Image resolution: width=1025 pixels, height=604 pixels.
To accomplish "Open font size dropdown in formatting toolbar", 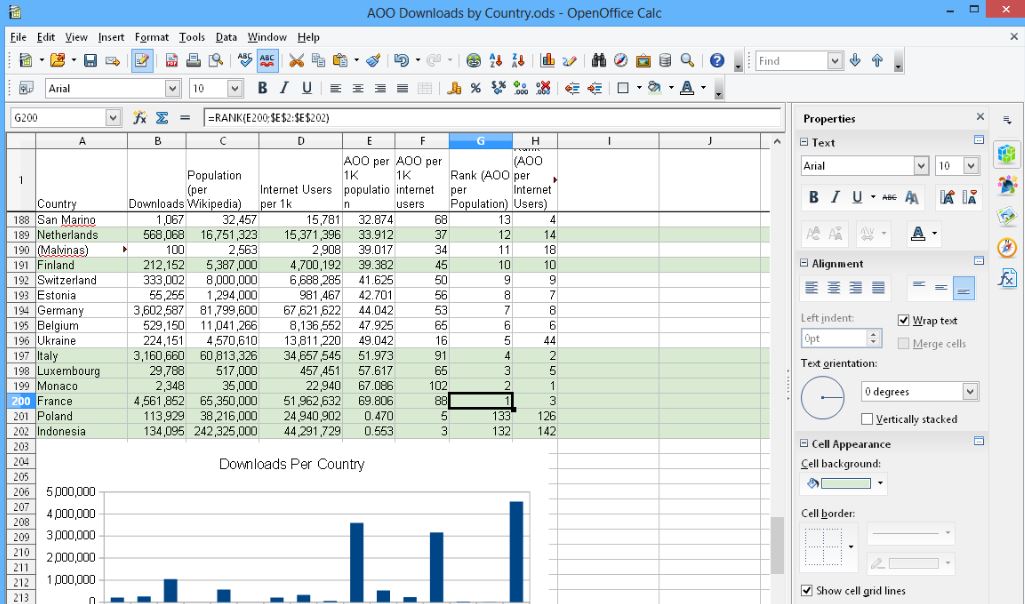I will click(235, 88).
